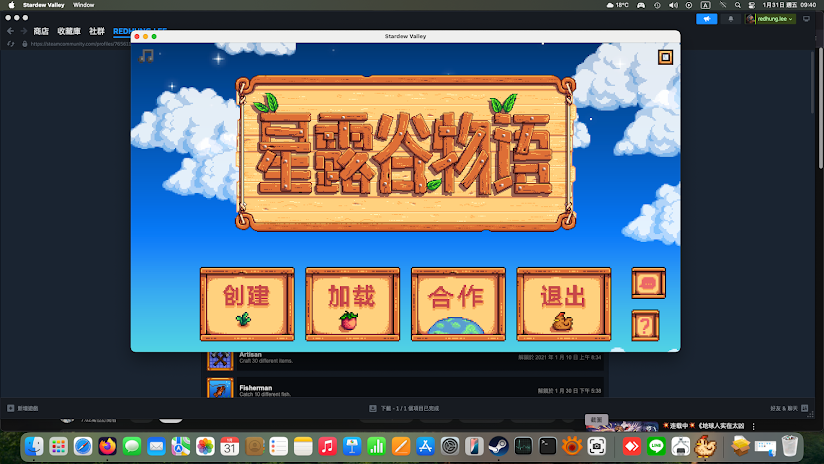Open the 收藏庫 tab in Steam

(x=69, y=32)
